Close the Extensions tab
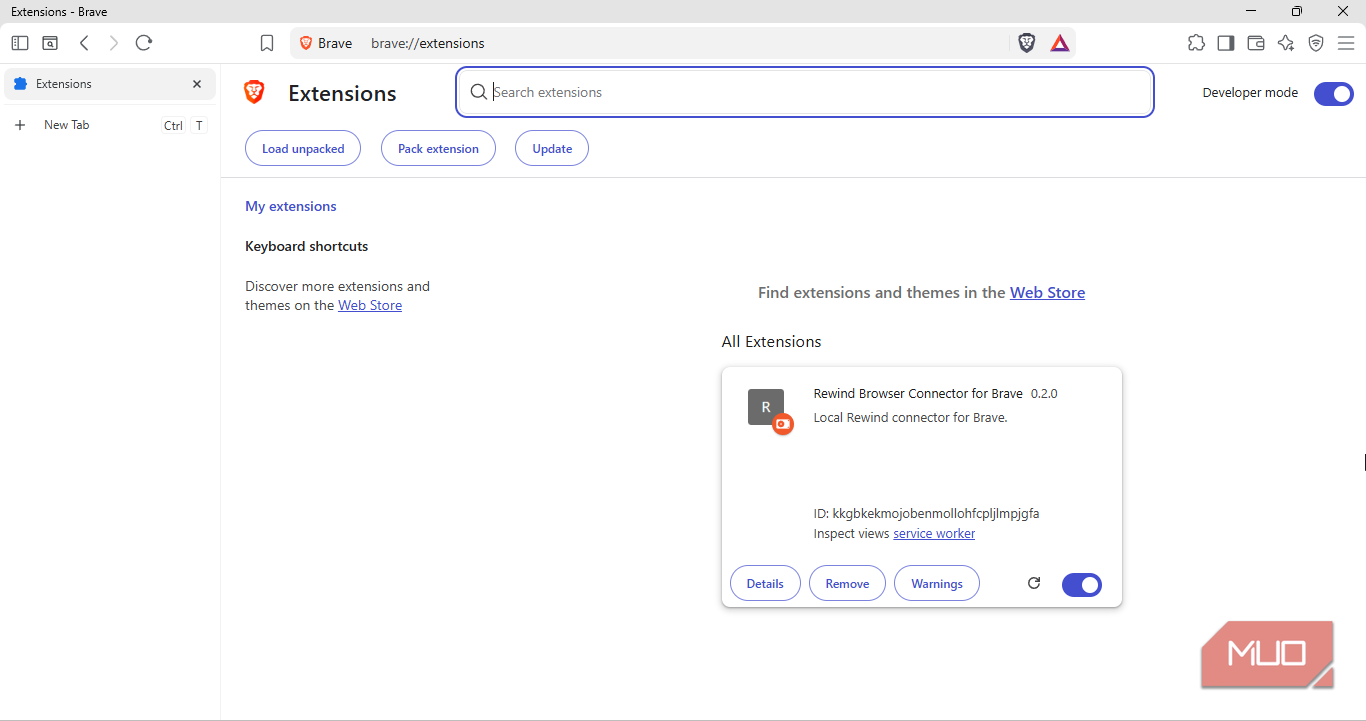 197,84
